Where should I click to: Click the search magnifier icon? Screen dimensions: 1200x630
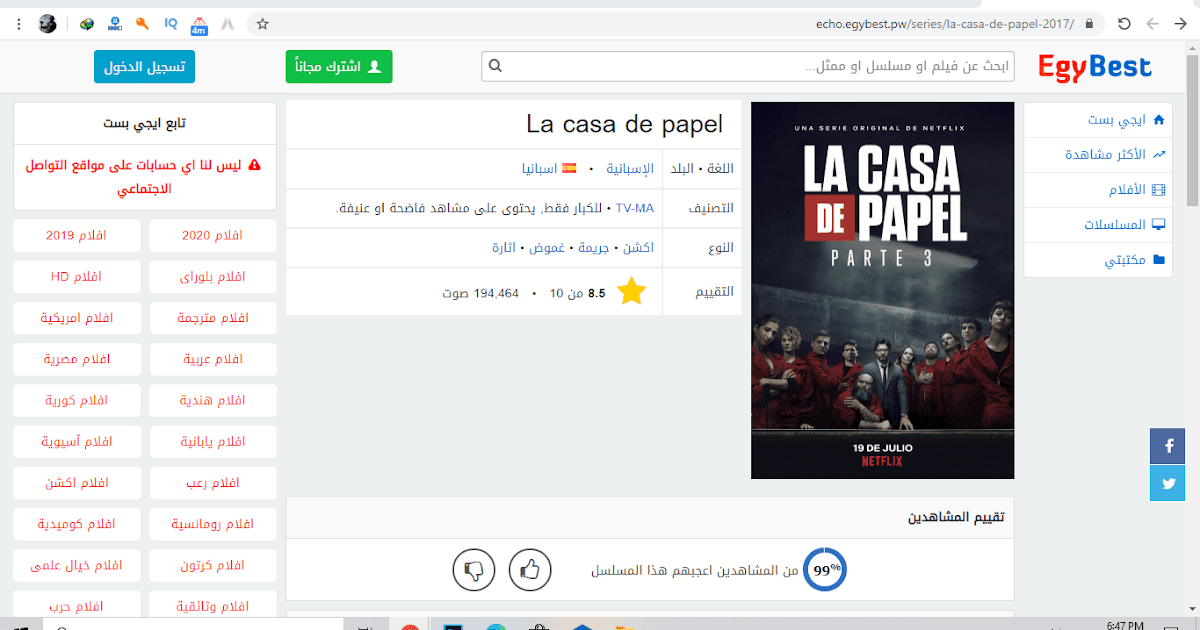(x=494, y=67)
